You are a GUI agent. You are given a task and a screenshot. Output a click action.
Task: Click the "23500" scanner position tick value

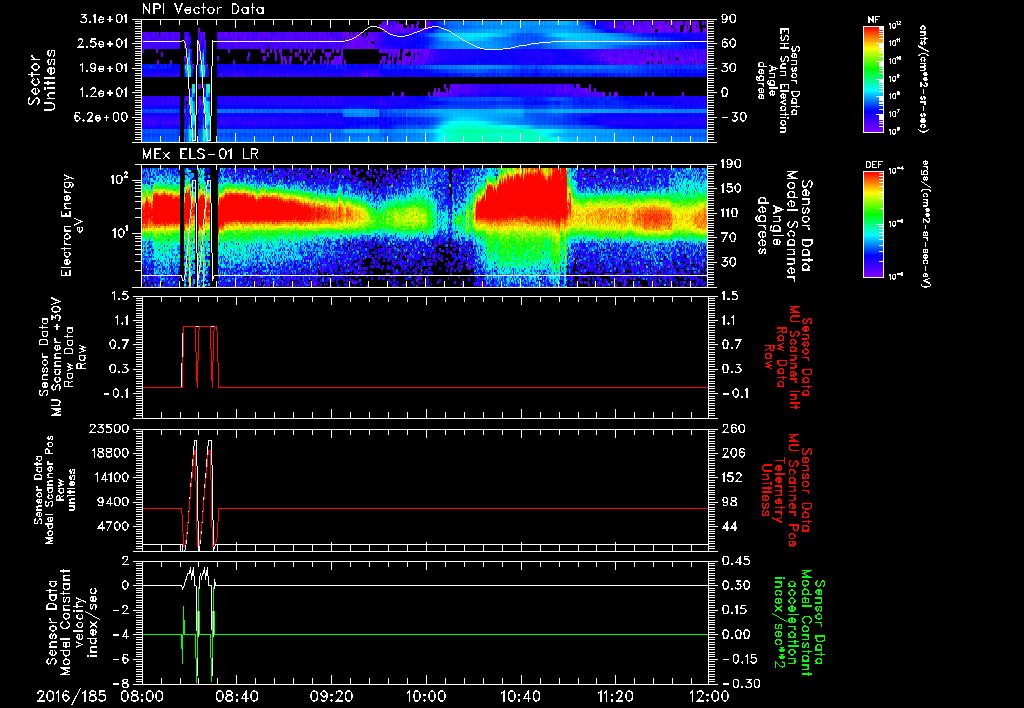pyautogui.click(x=109, y=429)
